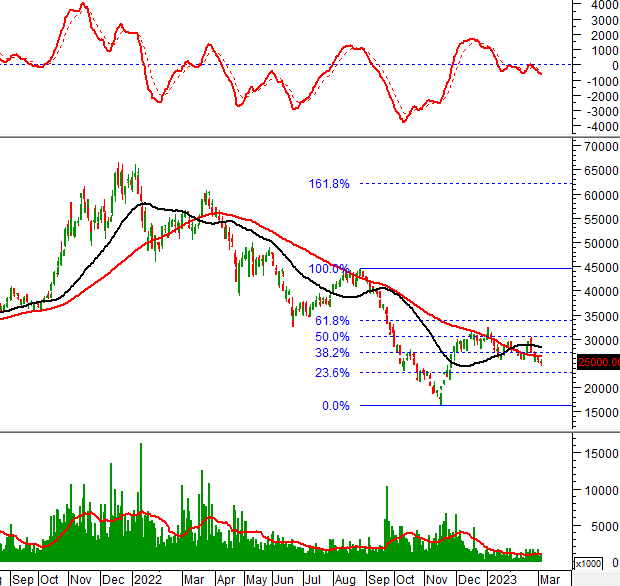Click the Jun label on the time axis
The height and width of the screenshot is (586, 620).
pyautogui.click(x=284, y=579)
